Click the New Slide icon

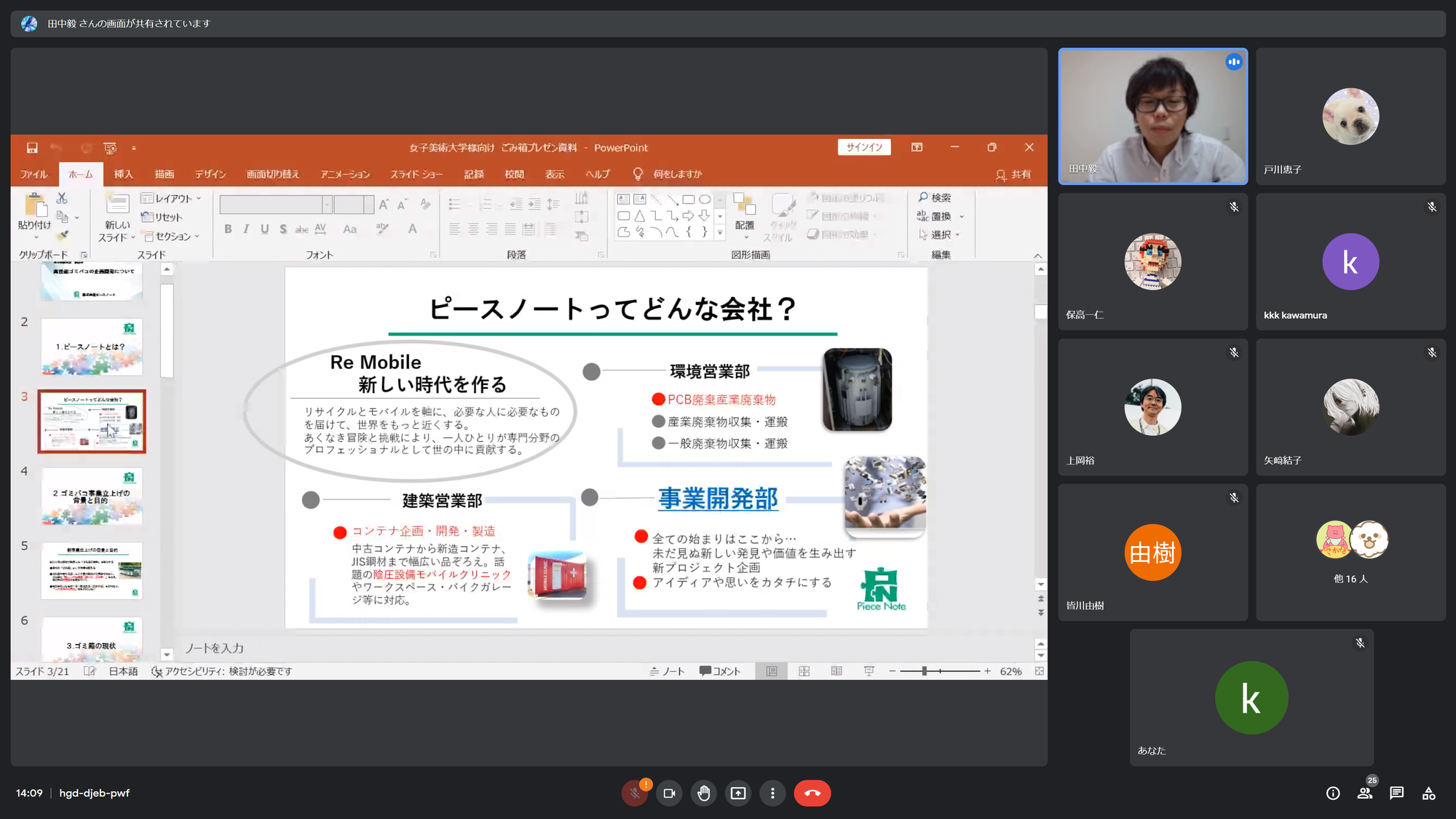(116, 203)
